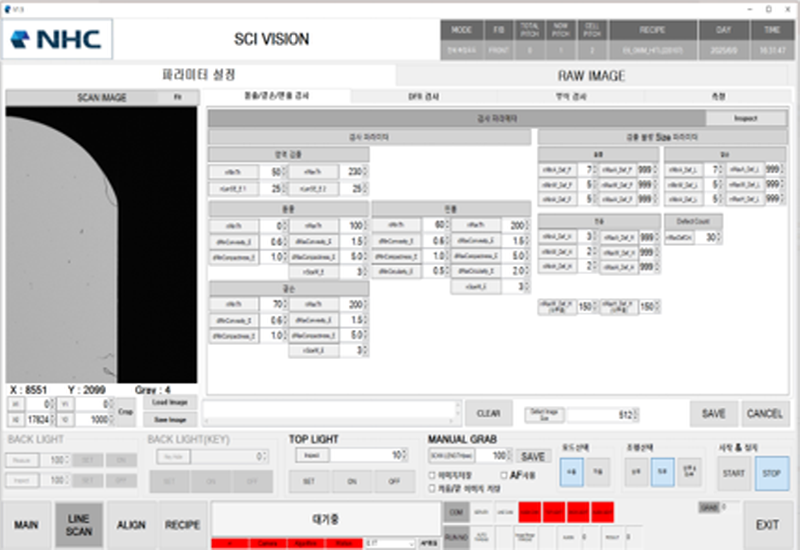Click the COM status indicator
Viewport: 800px width, 550px height.
pos(455,512)
